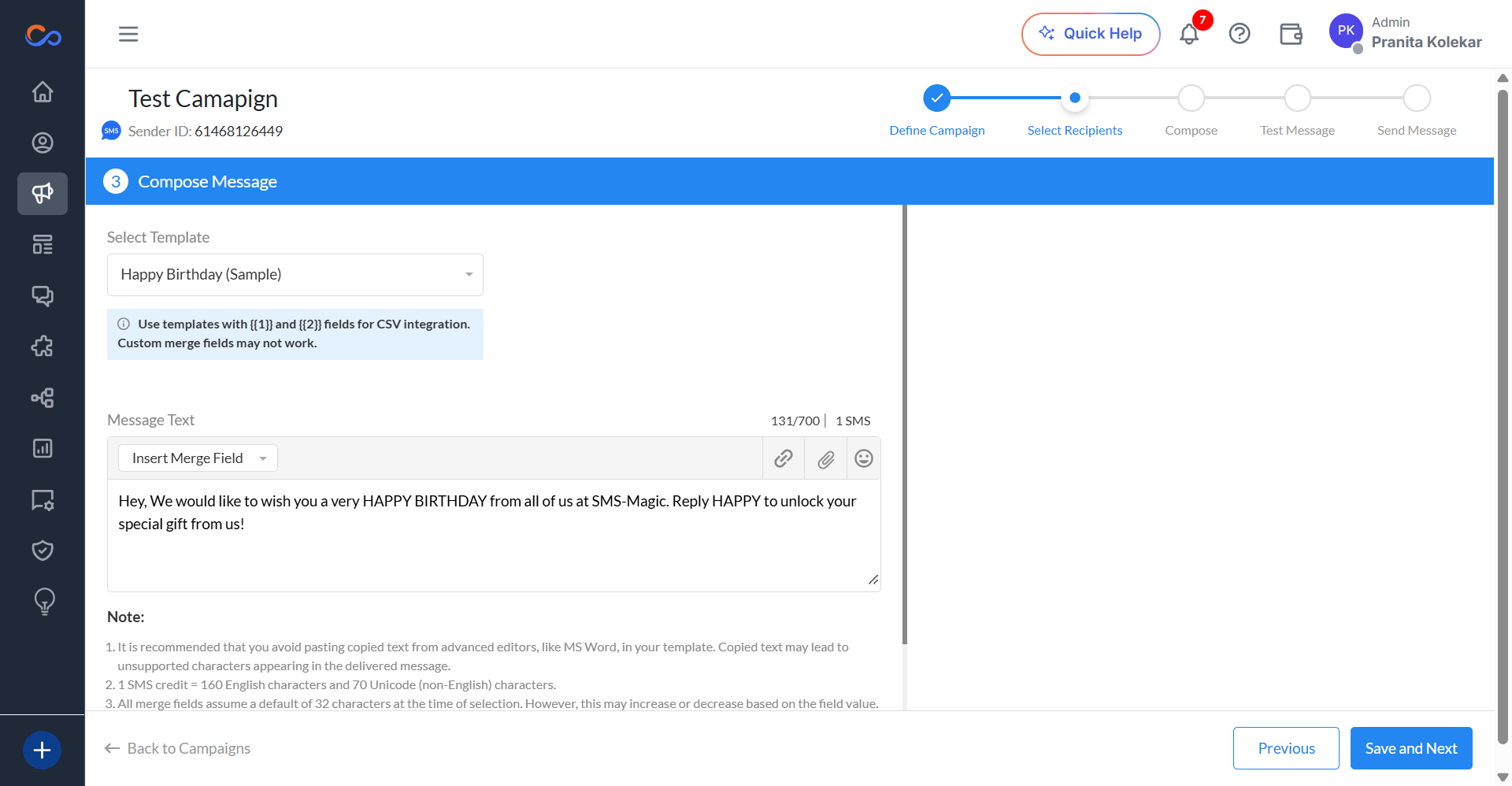Click the info icon in the CSV hint
Screen dimensions: 1512x786
coord(124,324)
